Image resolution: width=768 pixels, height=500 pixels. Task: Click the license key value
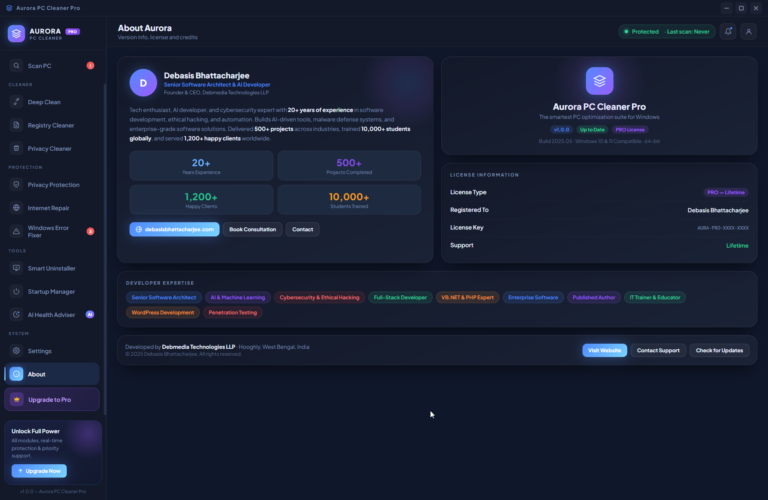(723, 228)
